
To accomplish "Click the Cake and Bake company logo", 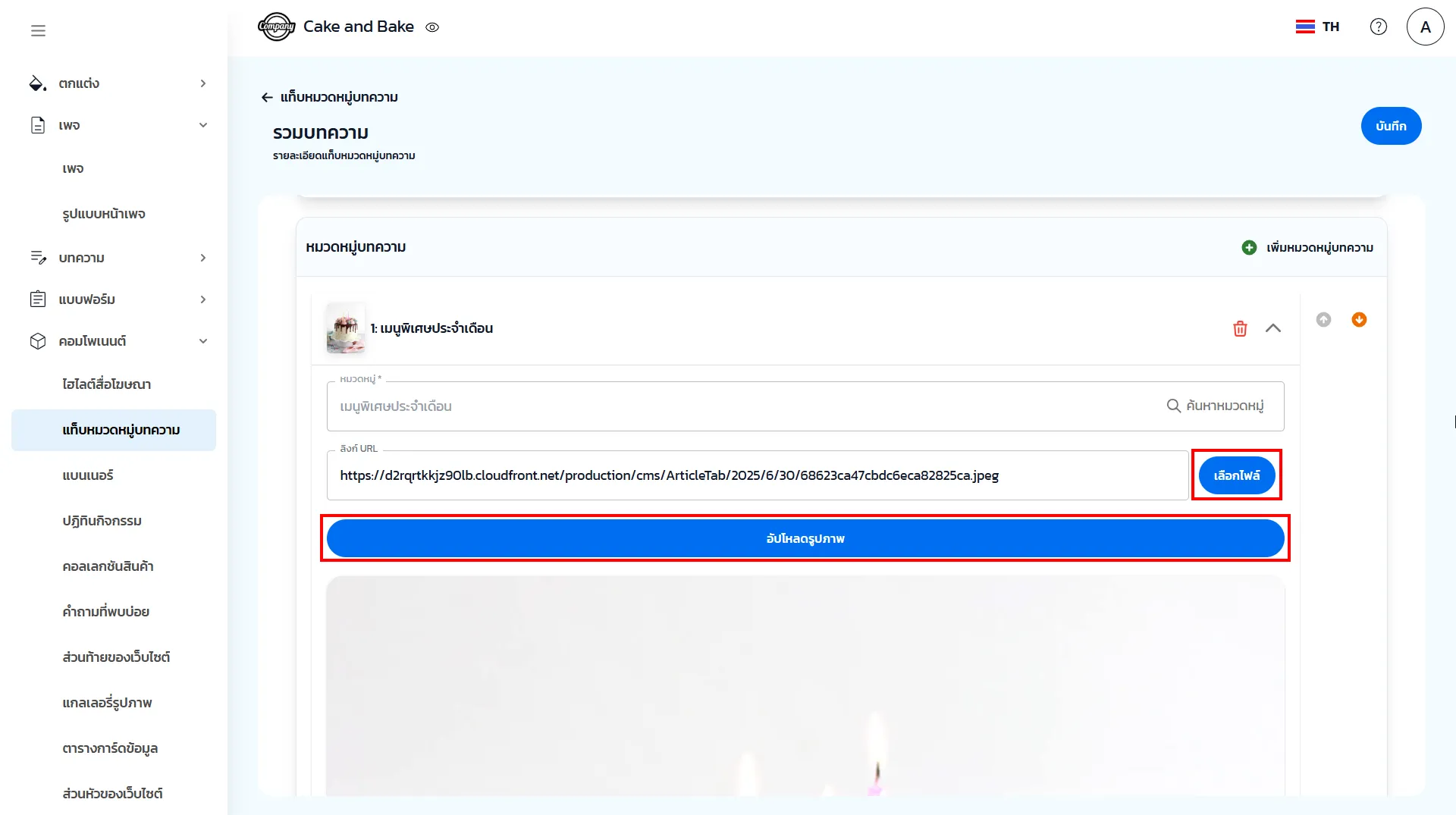I will 276,27.
